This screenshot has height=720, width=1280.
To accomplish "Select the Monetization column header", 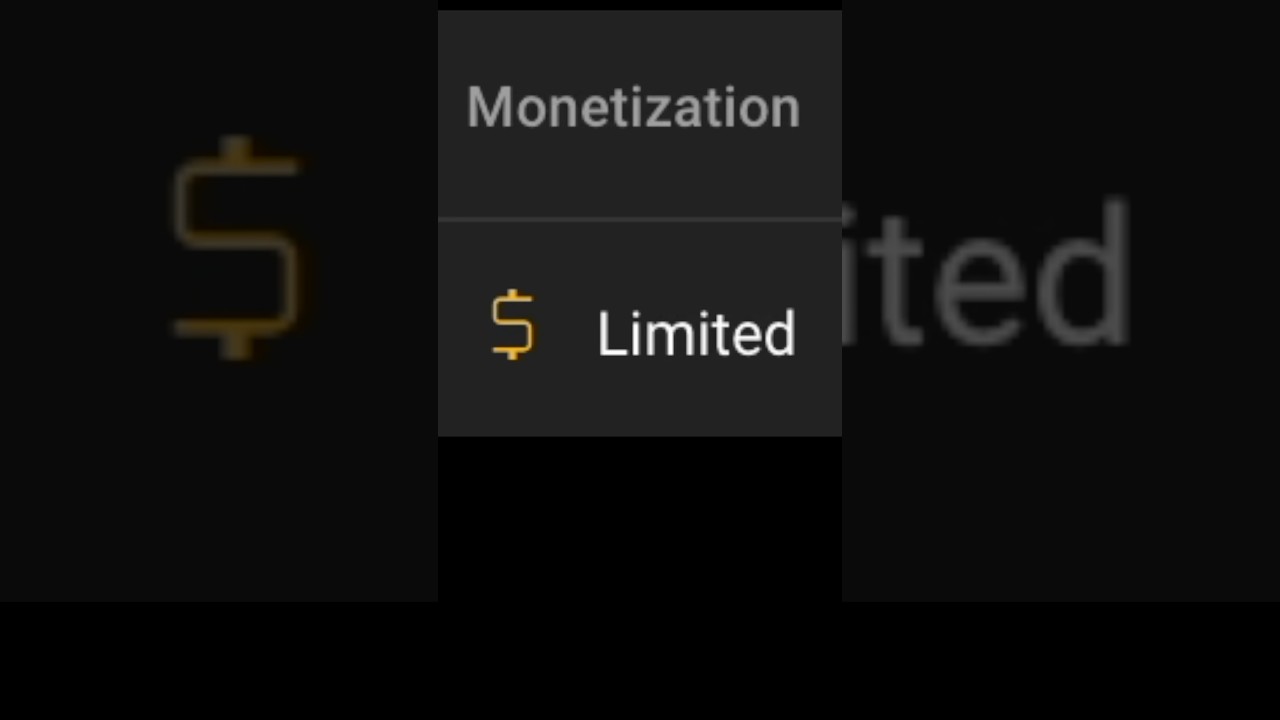I will tap(633, 107).
